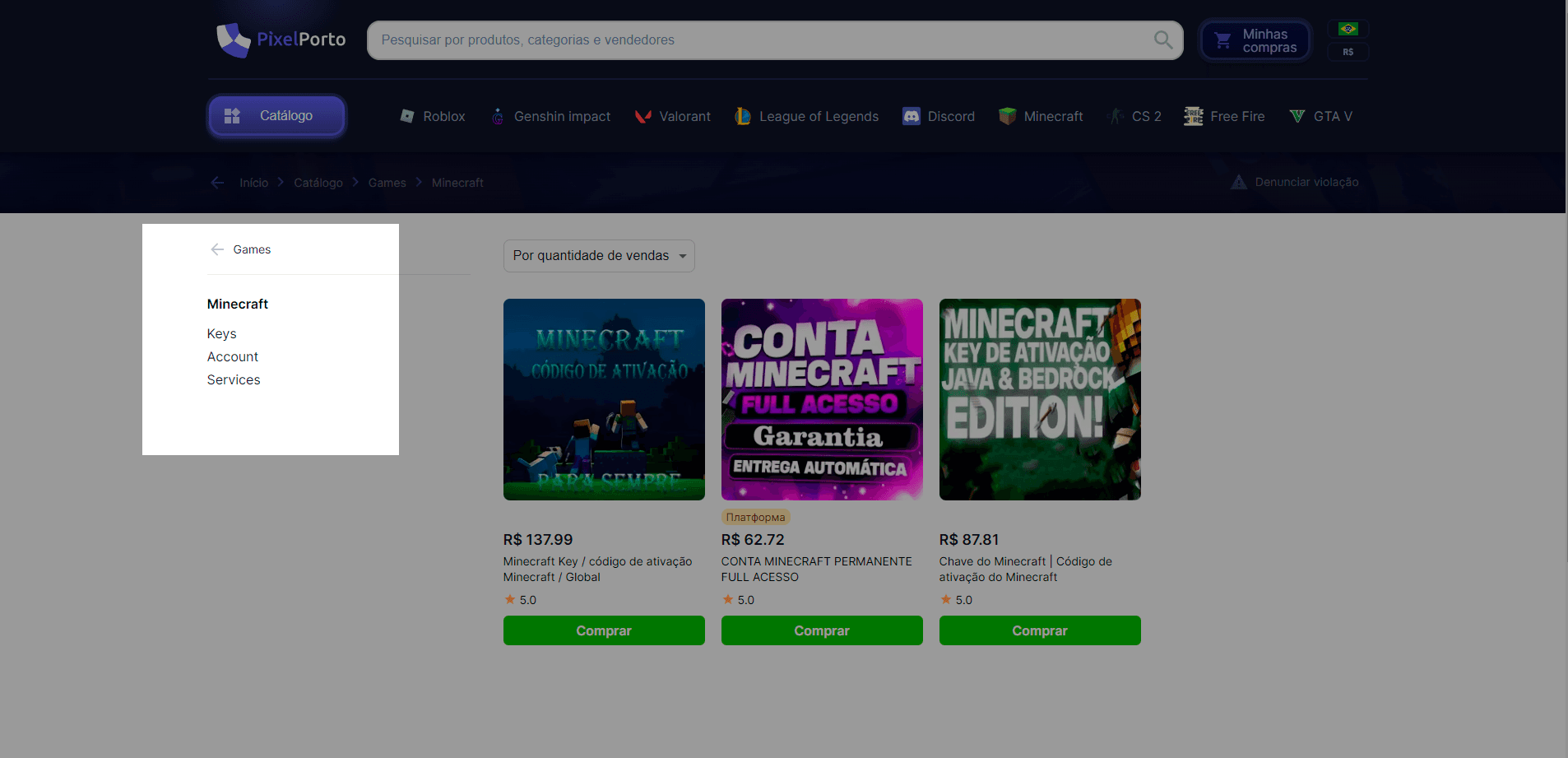Expand the Por quantidade de vendas sort dropdown
Viewport: 1568px width, 758px height.
[x=599, y=256]
